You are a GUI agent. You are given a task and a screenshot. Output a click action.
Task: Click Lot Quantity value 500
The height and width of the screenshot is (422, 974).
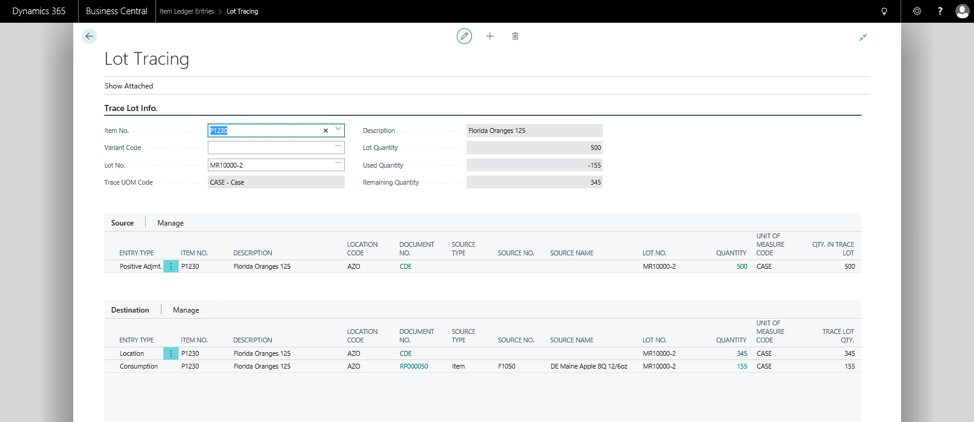click(x=534, y=148)
